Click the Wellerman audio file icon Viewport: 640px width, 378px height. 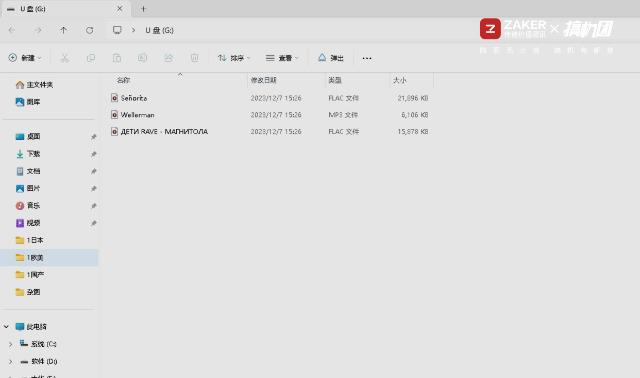click(114, 115)
